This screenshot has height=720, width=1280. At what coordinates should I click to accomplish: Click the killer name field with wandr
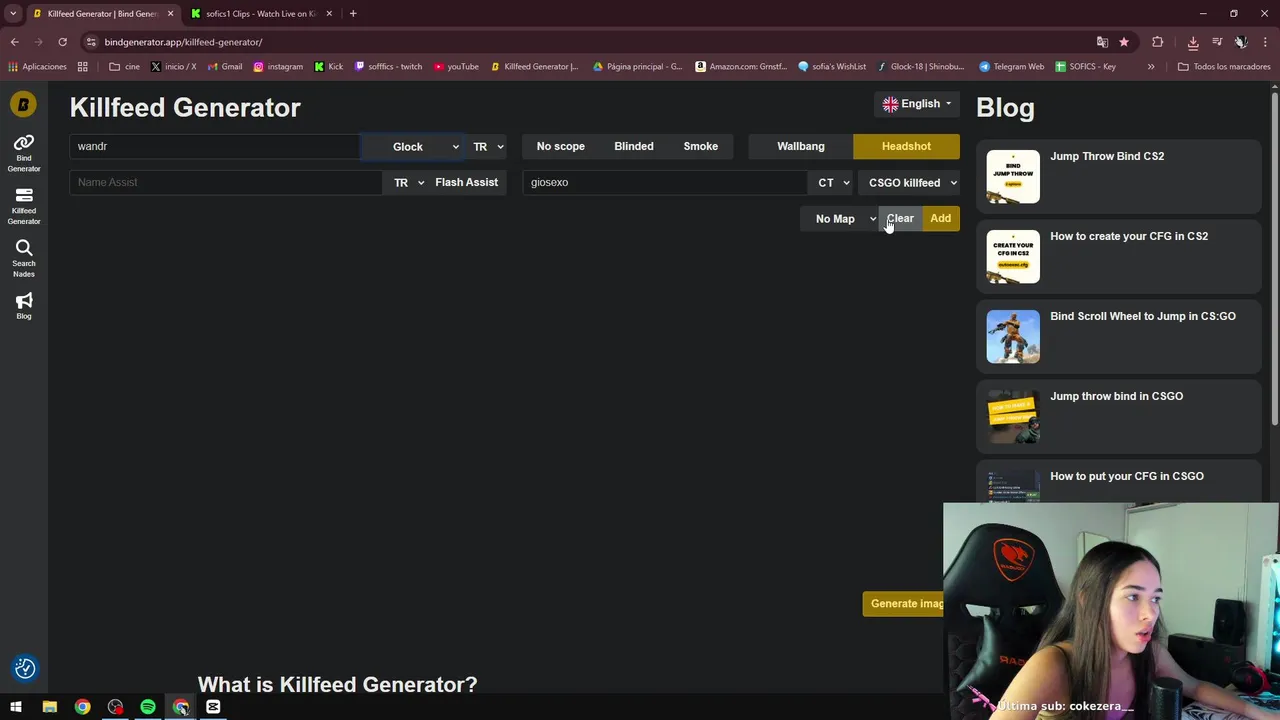coord(214,146)
